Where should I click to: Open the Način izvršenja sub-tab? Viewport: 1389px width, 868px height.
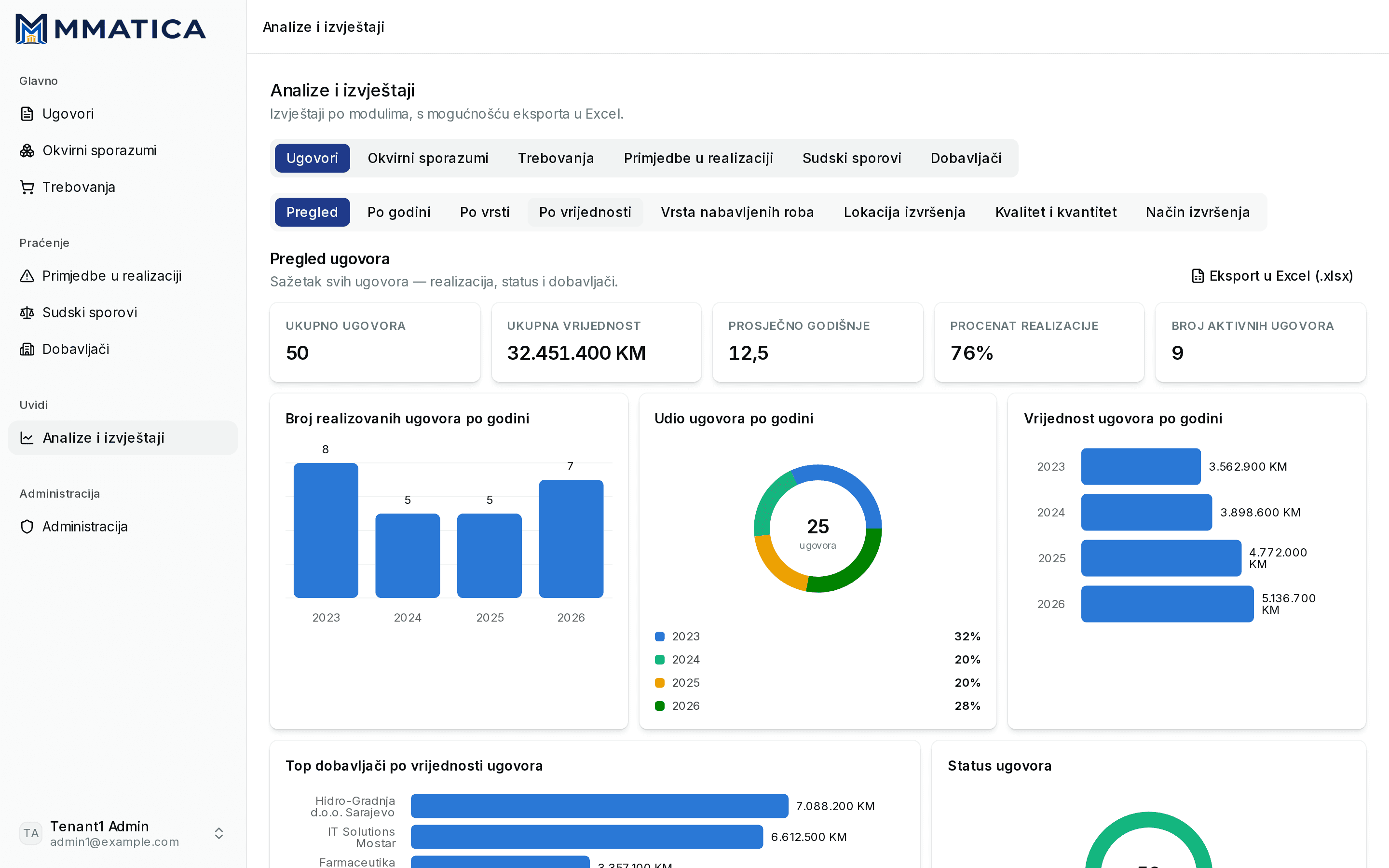(1198, 212)
